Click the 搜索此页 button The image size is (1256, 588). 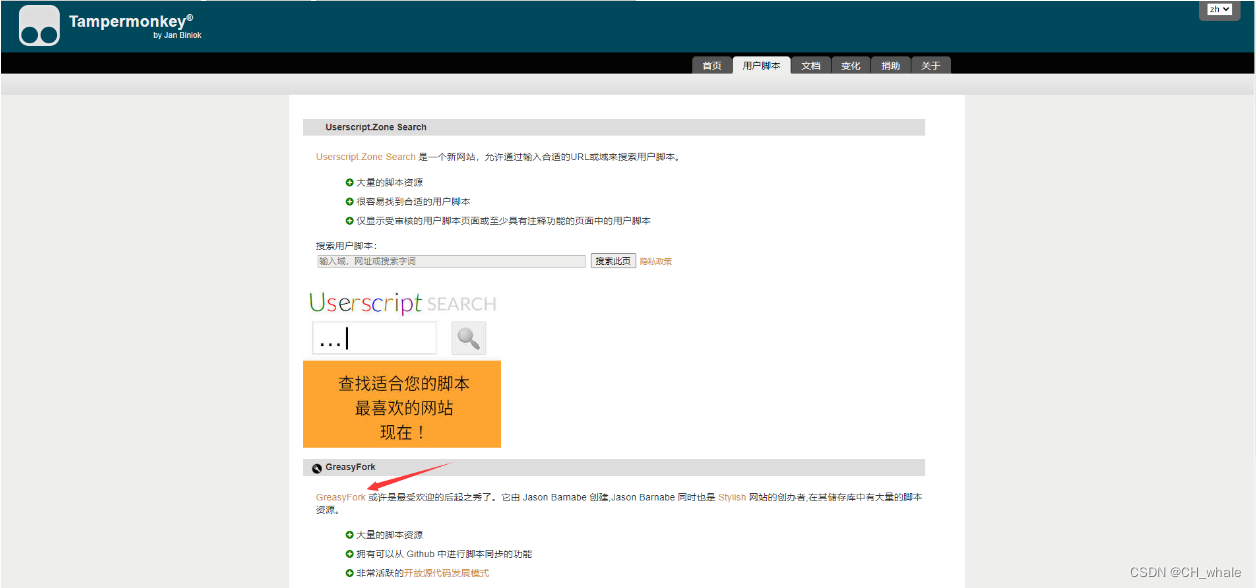[x=613, y=260]
